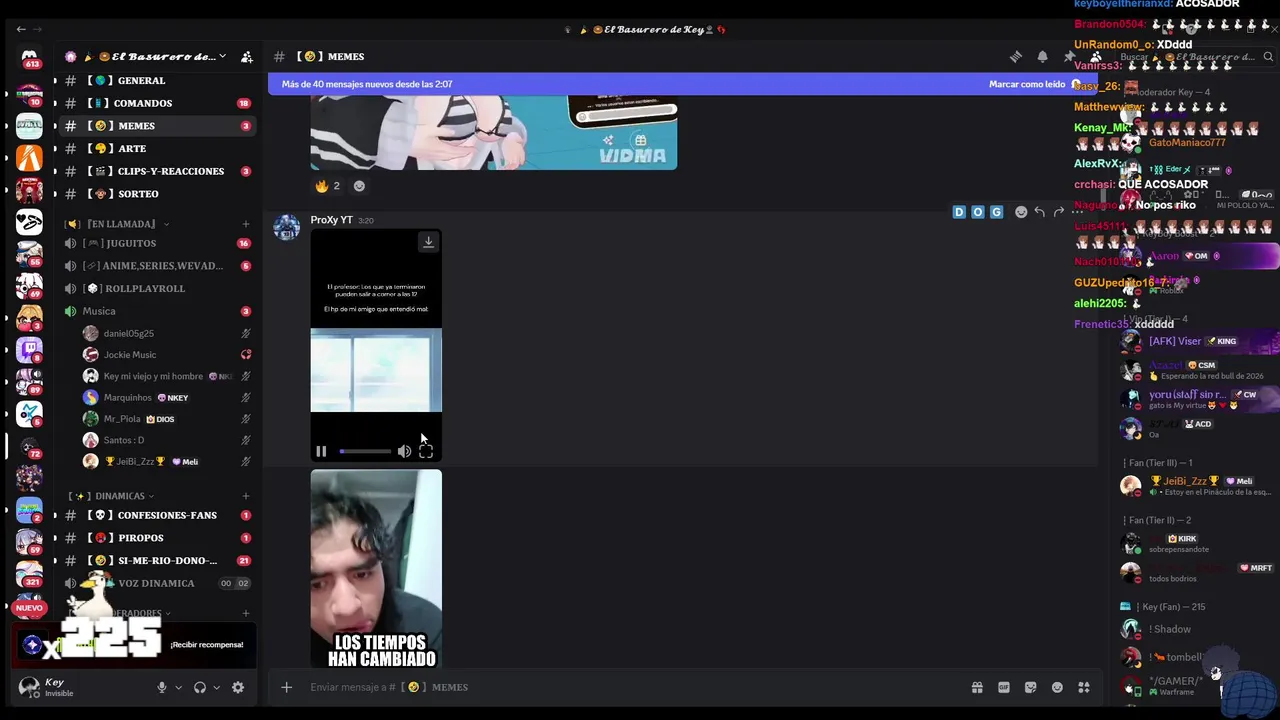This screenshot has height=720, width=1280.
Task: Join the ROLLPLAYROLL voice channel
Action: (x=156, y=289)
